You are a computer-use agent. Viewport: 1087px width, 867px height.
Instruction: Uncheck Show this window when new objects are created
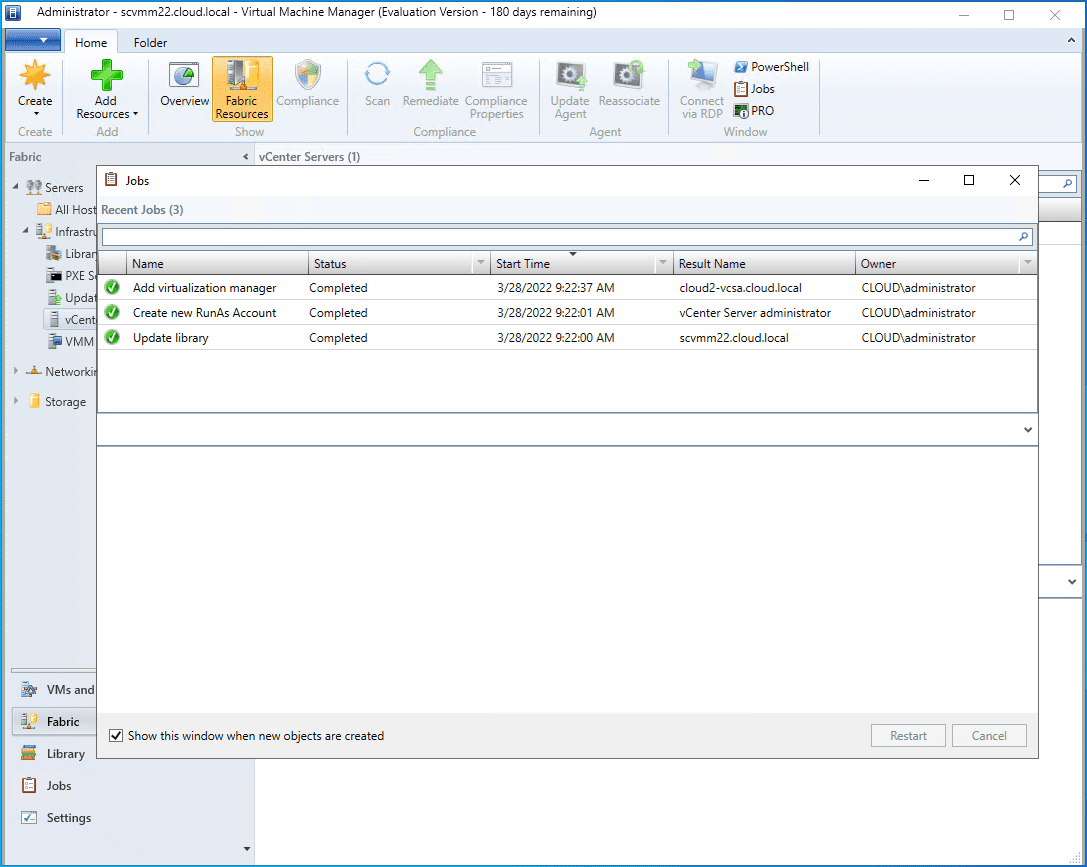[x=116, y=736]
